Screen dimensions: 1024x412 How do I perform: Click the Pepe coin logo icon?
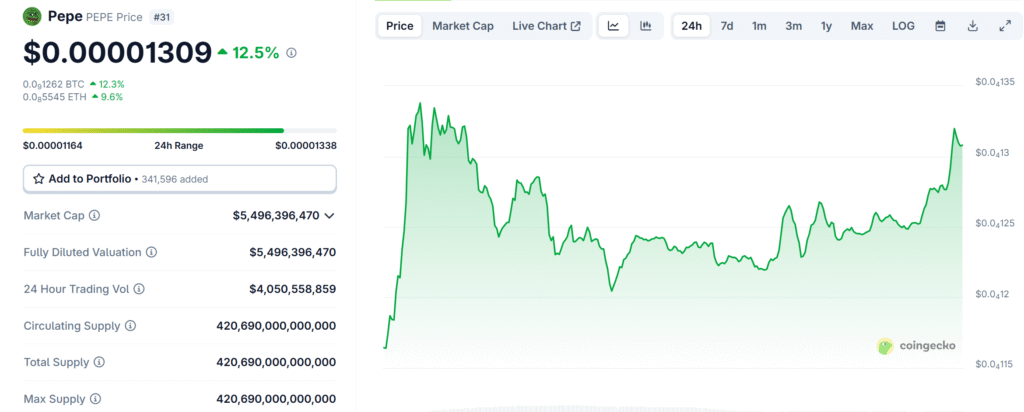pyautogui.click(x=32, y=17)
